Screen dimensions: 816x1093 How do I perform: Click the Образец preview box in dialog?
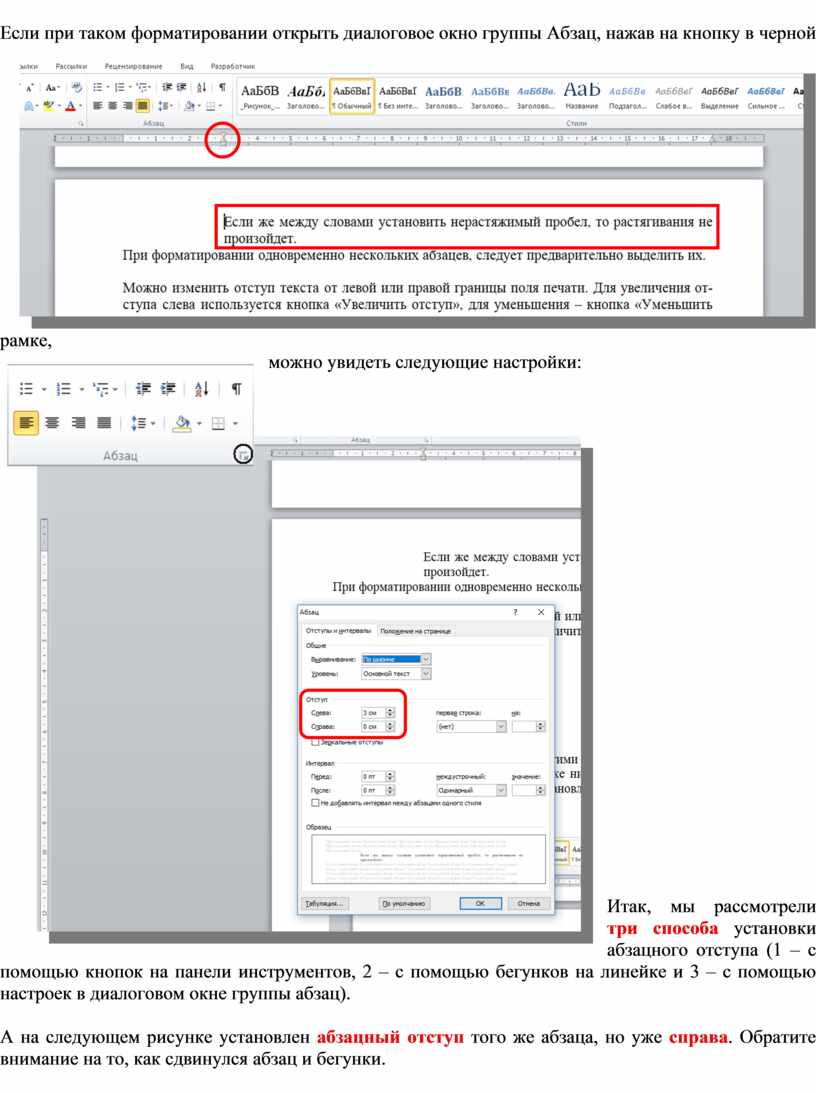[x=429, y=859]
